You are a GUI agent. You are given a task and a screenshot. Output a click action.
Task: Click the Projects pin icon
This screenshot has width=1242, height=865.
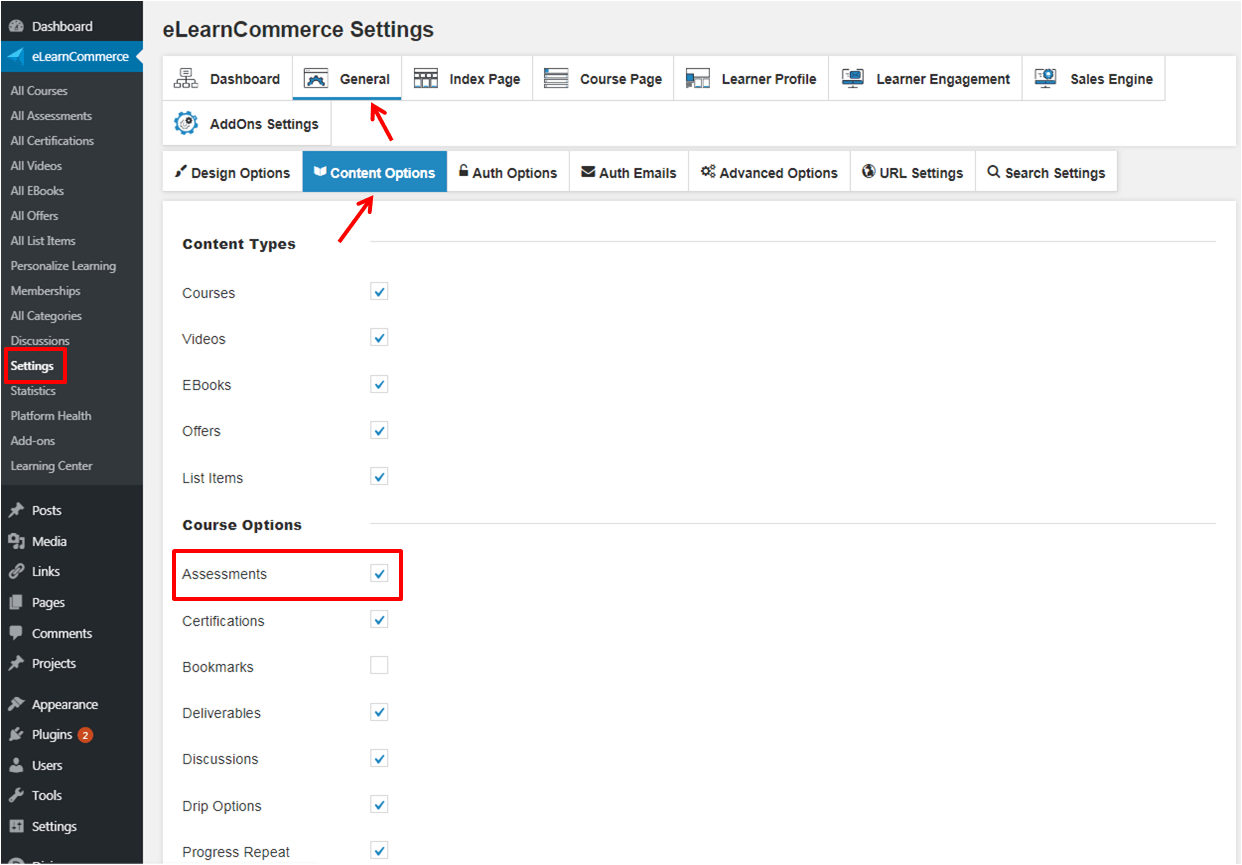pyautogui.click(x=16, y=663)
